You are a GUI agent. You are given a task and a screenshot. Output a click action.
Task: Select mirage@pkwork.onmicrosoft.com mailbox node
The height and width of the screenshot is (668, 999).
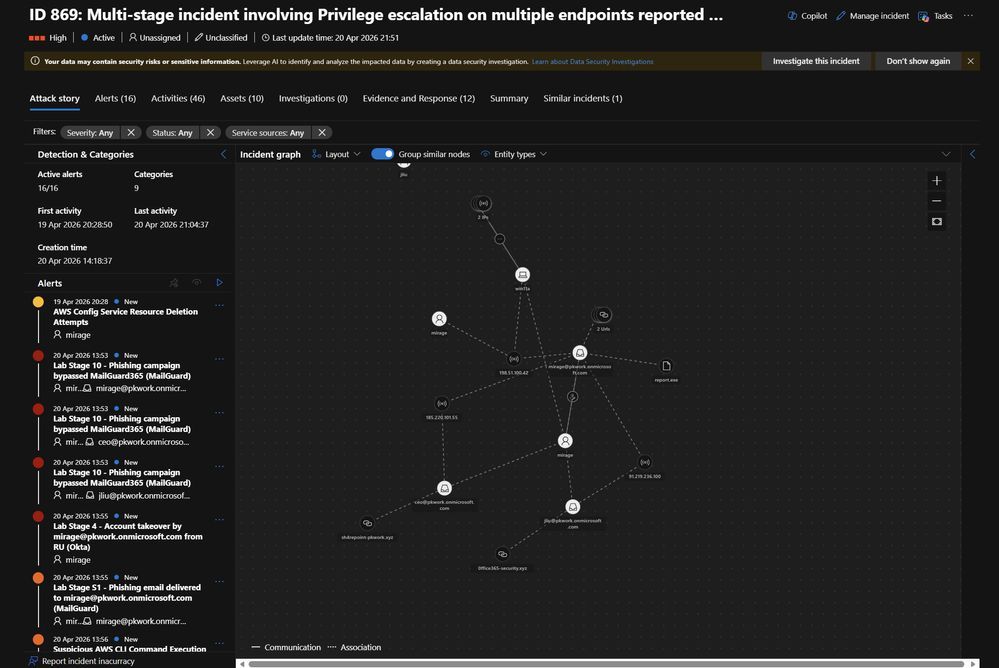pyautogui.click(x=579, y=352)
